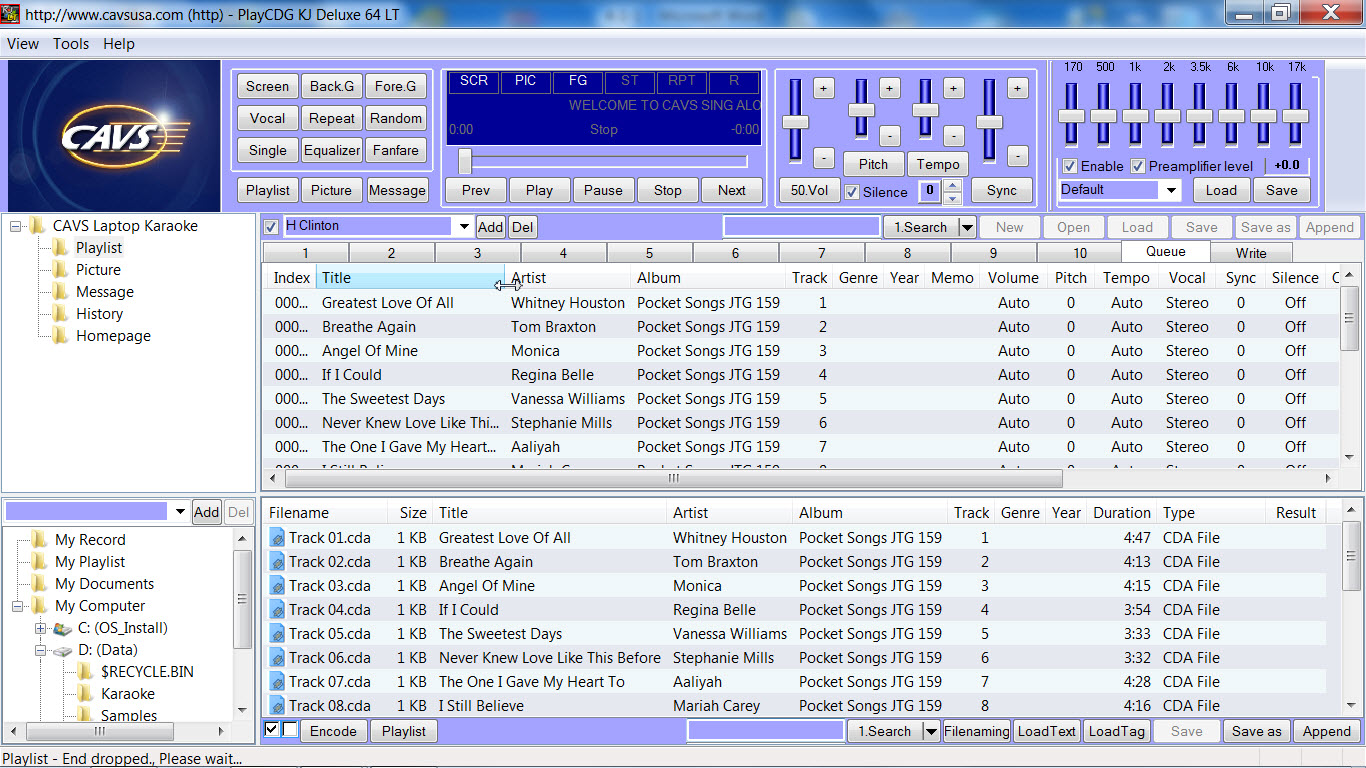Image resolution: width=1366 pixels, height=768 pixels.
Task: Click the playback position slider handle
Action: (465, 160)
